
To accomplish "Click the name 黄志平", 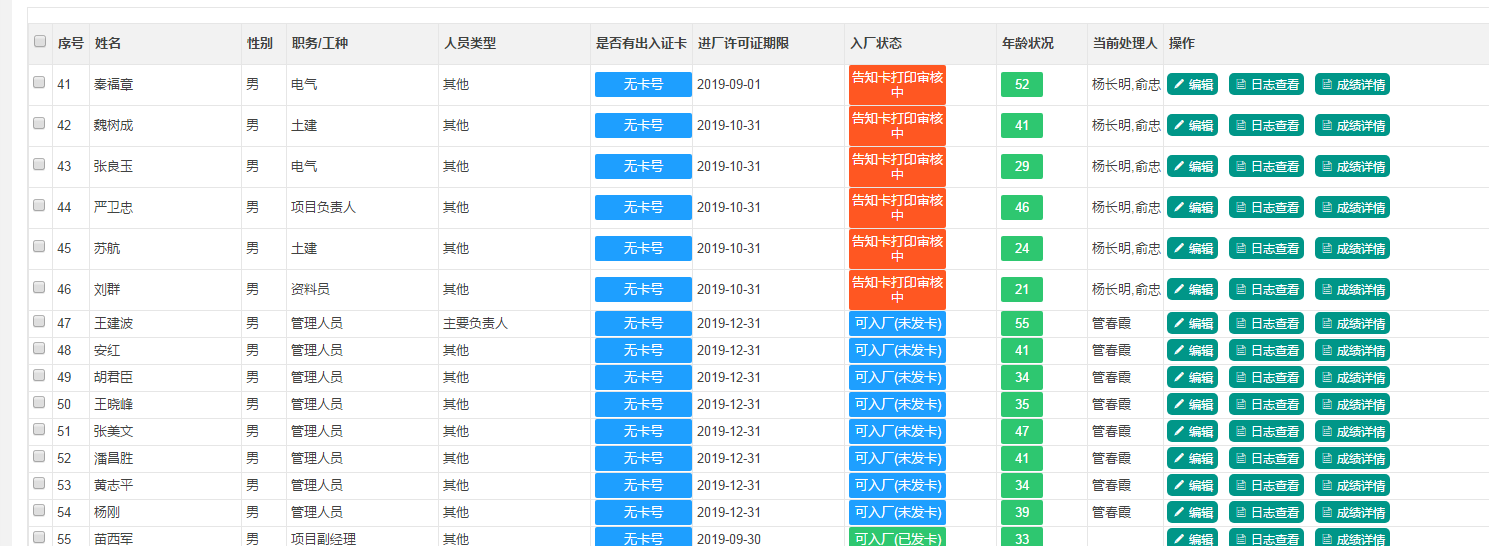I will 113,485.
